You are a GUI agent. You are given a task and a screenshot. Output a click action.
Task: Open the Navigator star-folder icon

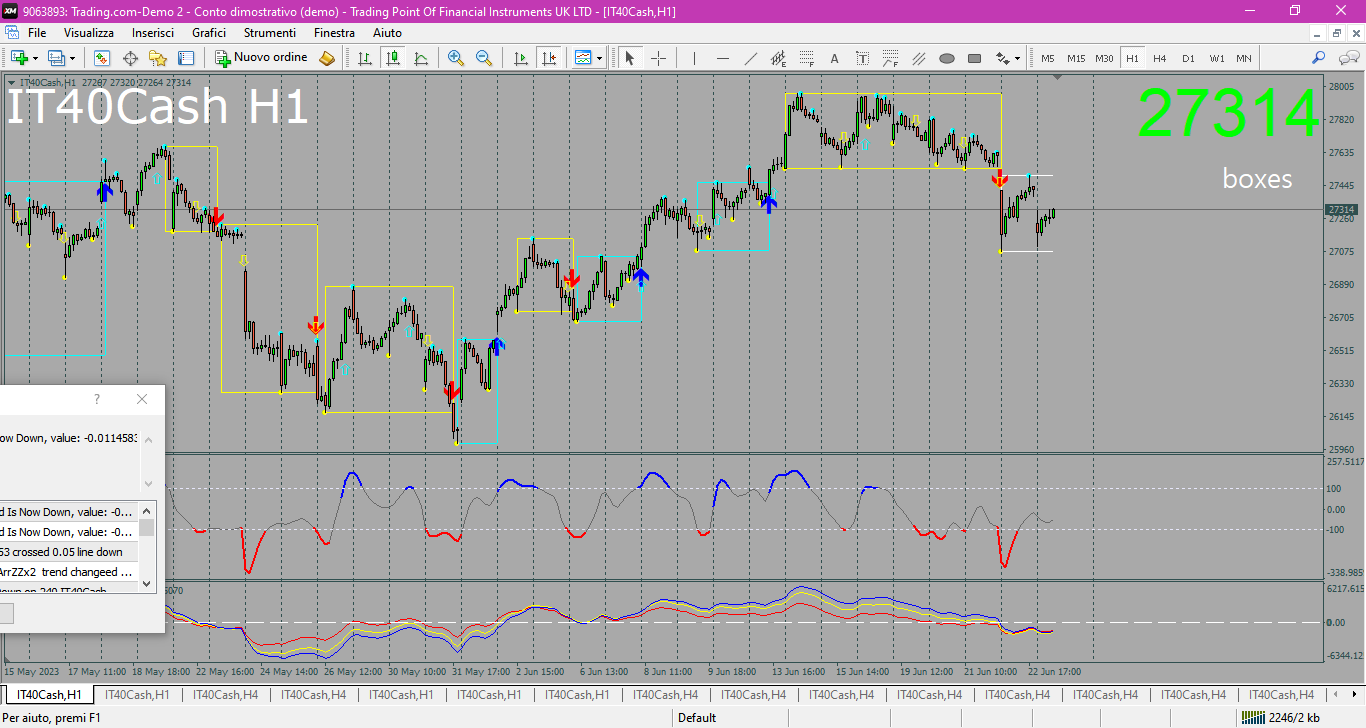tap(158, 58)
